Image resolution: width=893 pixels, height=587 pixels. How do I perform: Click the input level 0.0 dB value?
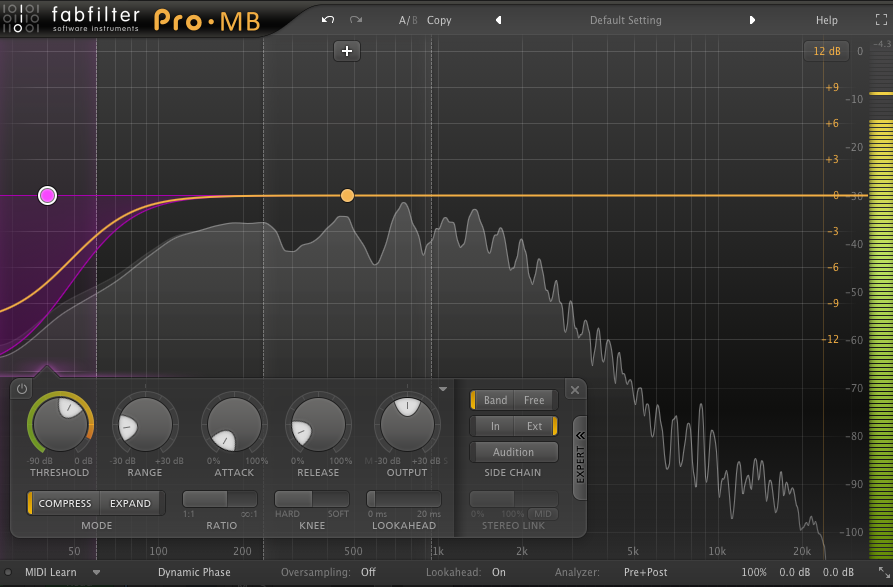click(x=794, y=572)
